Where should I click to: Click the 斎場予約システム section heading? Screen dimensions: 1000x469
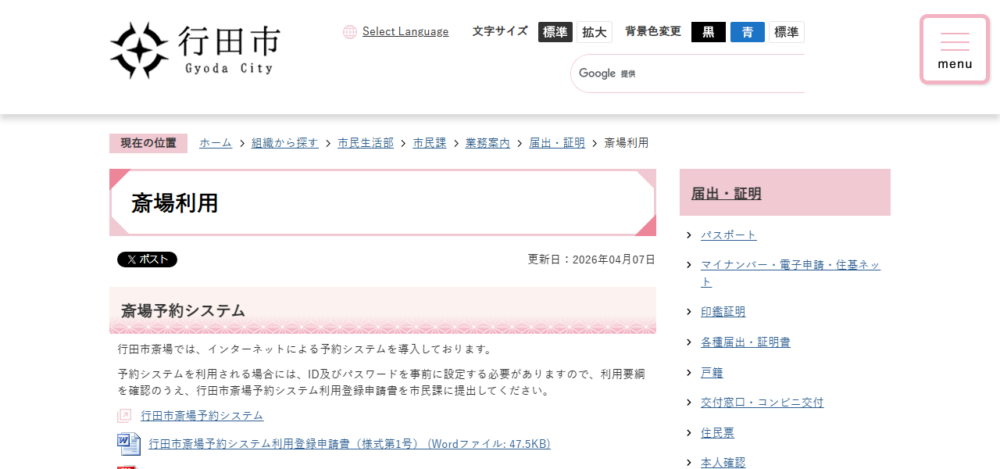183,311
